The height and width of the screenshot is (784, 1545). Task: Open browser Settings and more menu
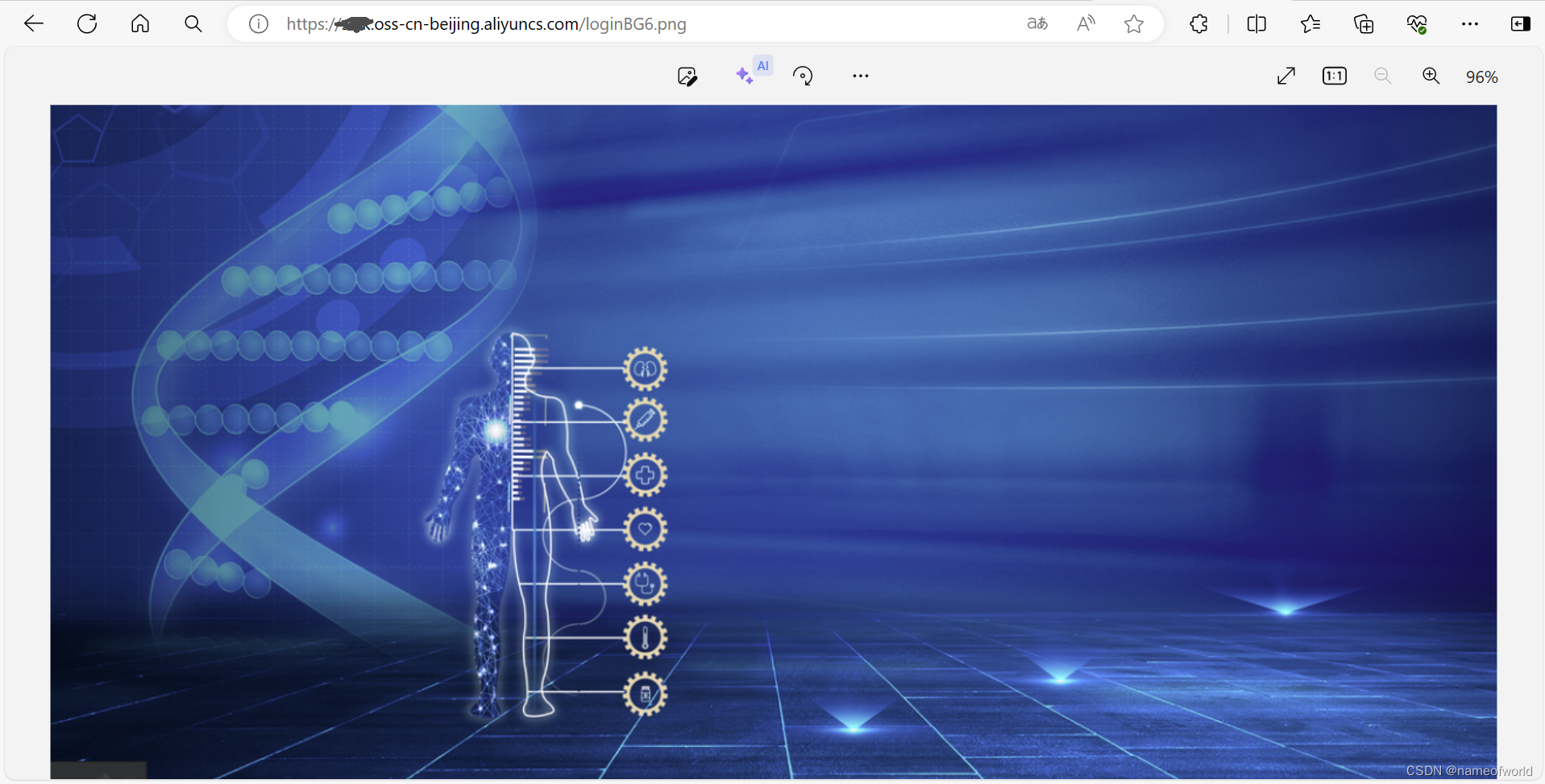(x=1470, y=24)
